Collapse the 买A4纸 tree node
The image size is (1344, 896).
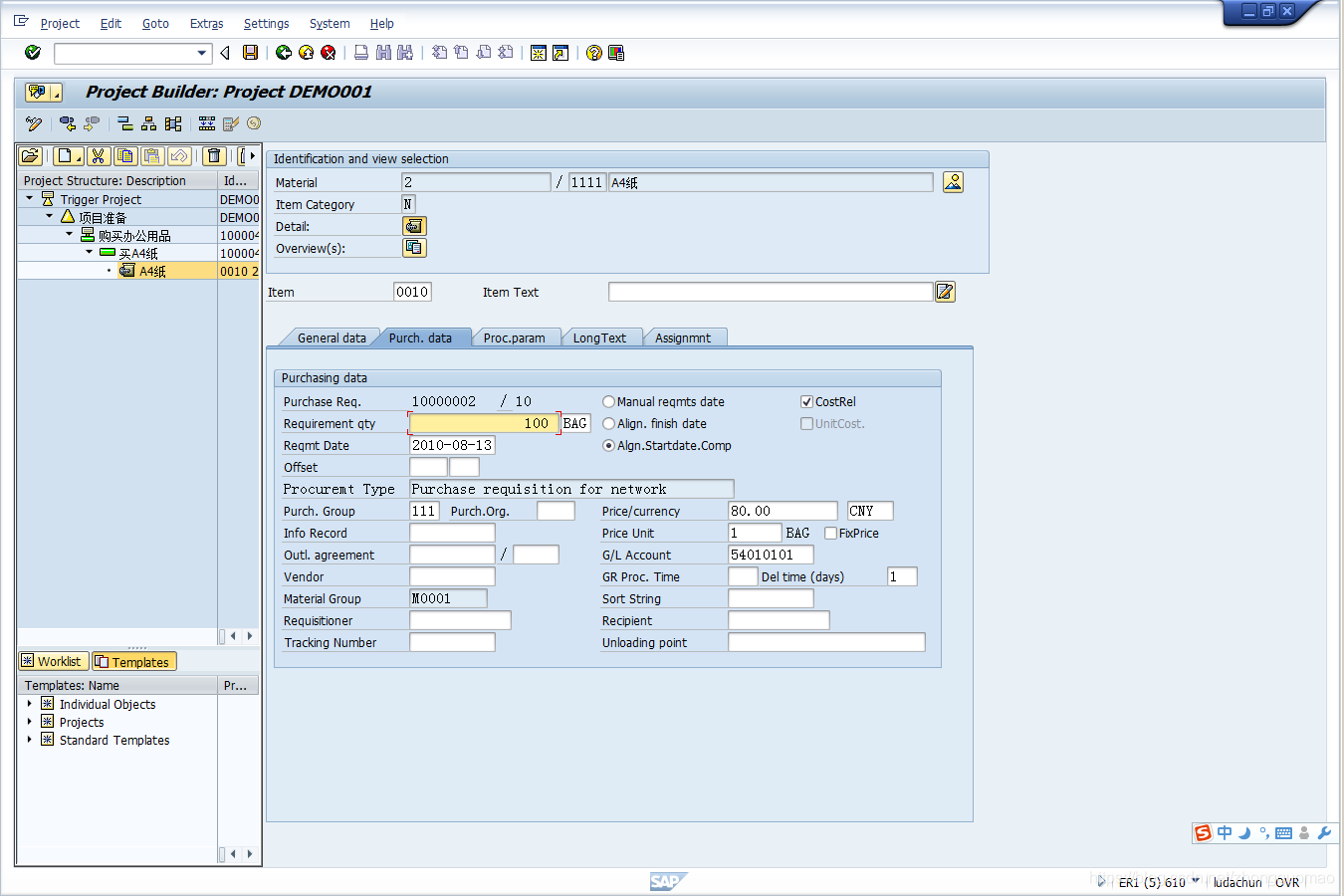tap(90, 253)
